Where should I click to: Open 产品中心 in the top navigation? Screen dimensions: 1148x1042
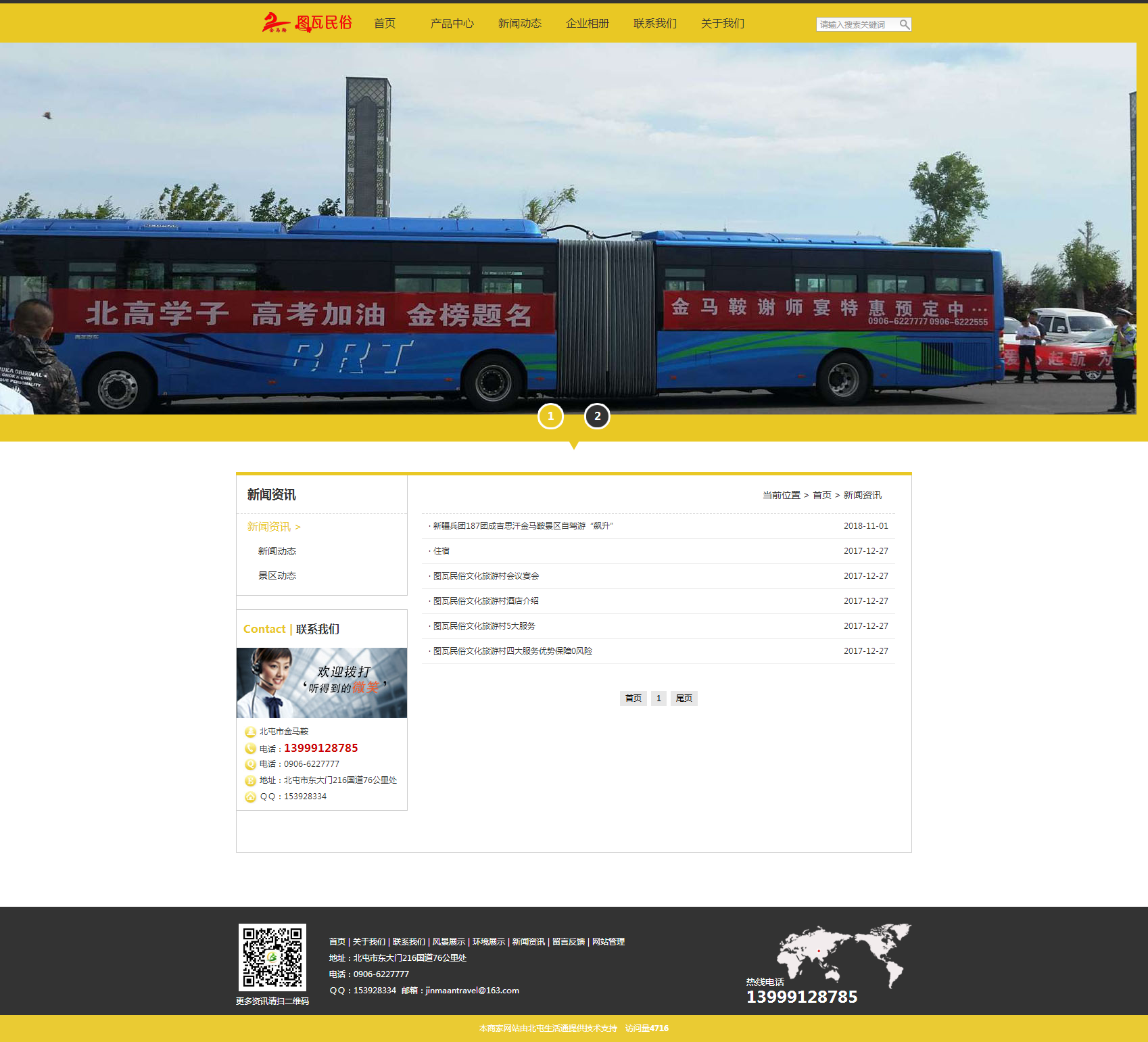452,24
